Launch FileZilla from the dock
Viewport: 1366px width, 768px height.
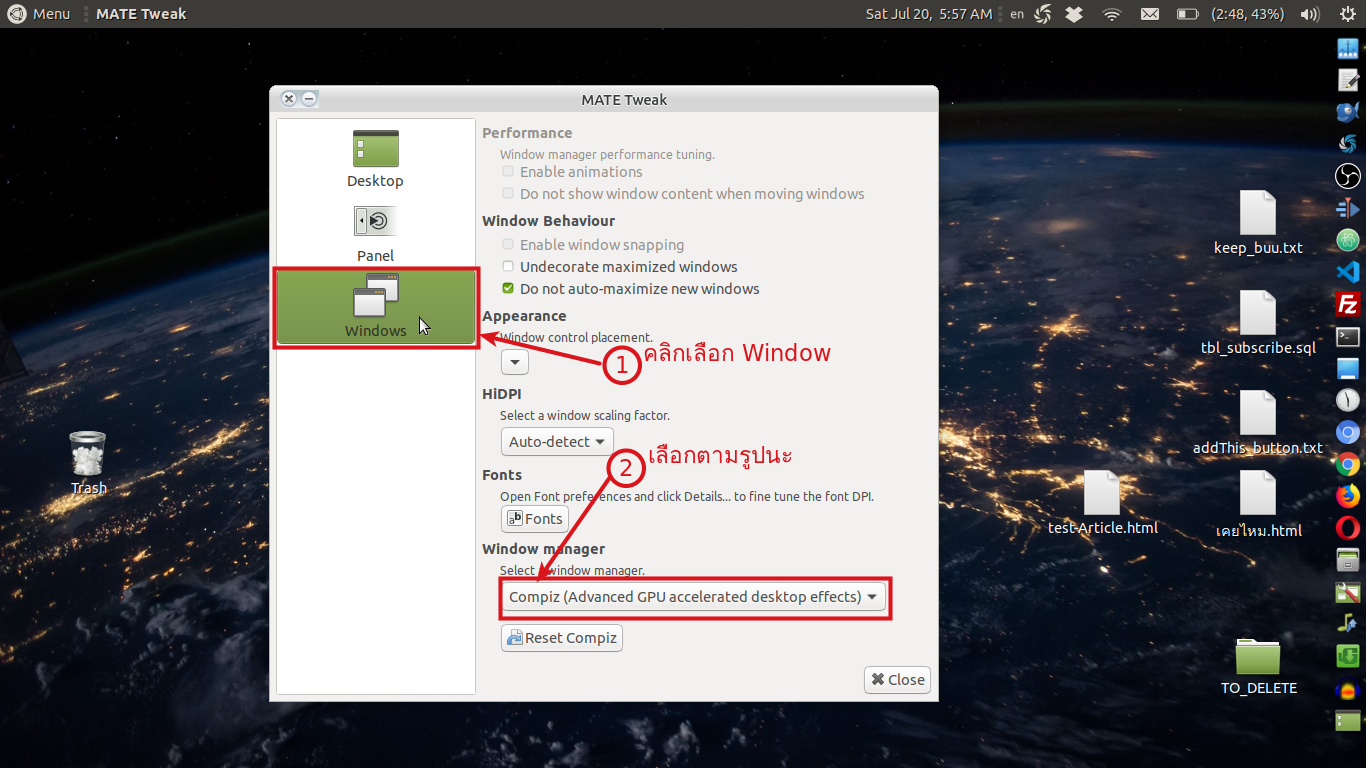coord(1347,304)
